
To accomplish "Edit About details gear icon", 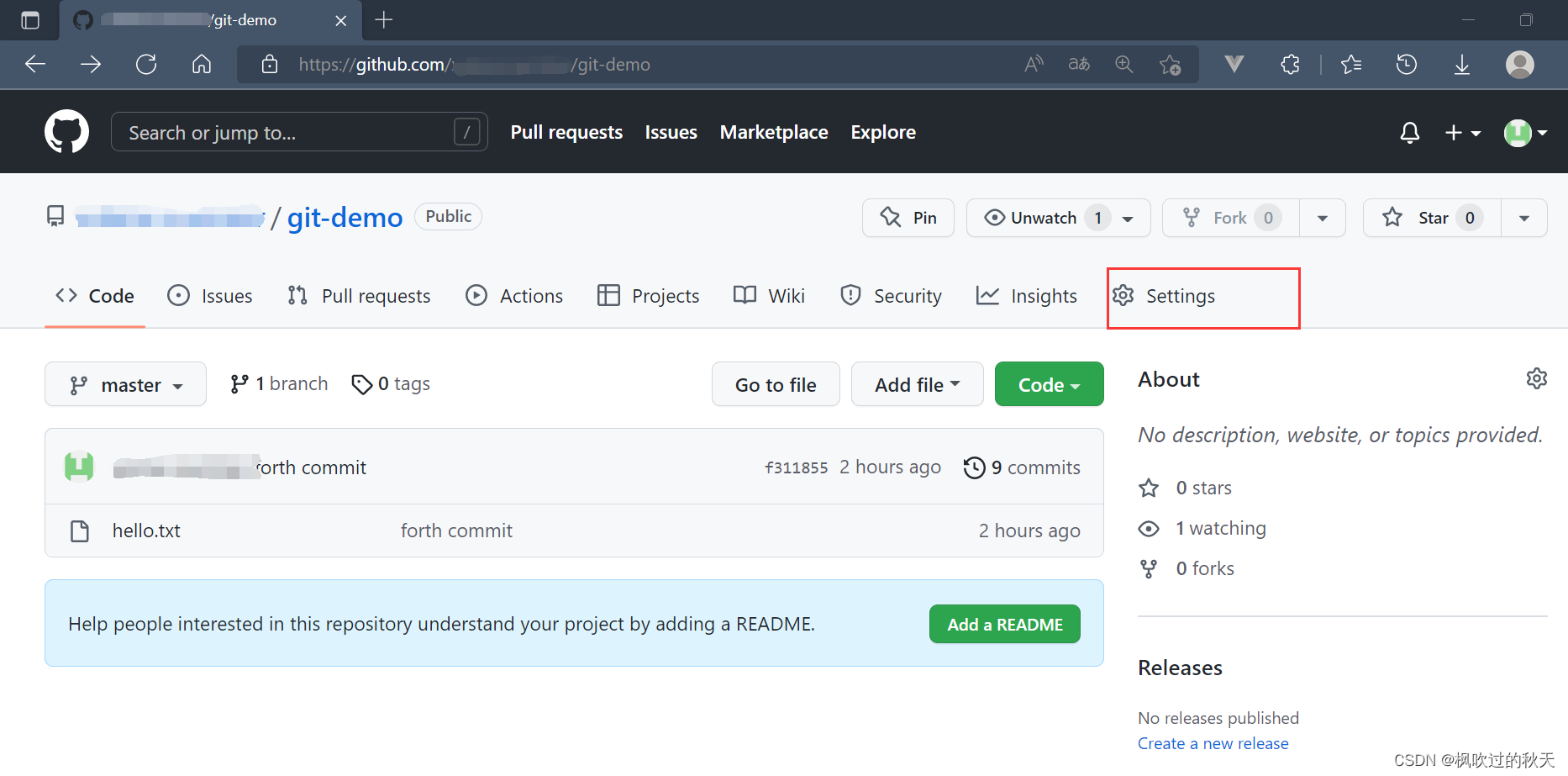I will tap(1536, 378).
